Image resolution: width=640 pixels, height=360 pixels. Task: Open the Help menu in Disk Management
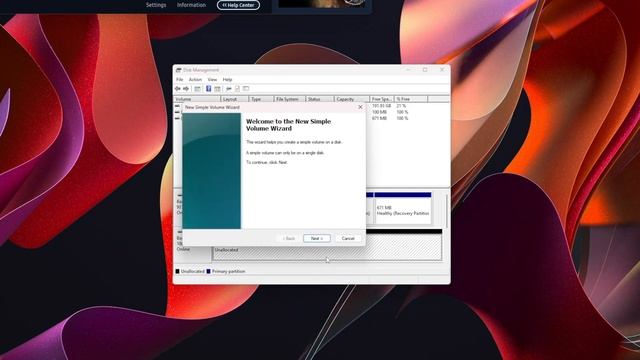[227, 80]
